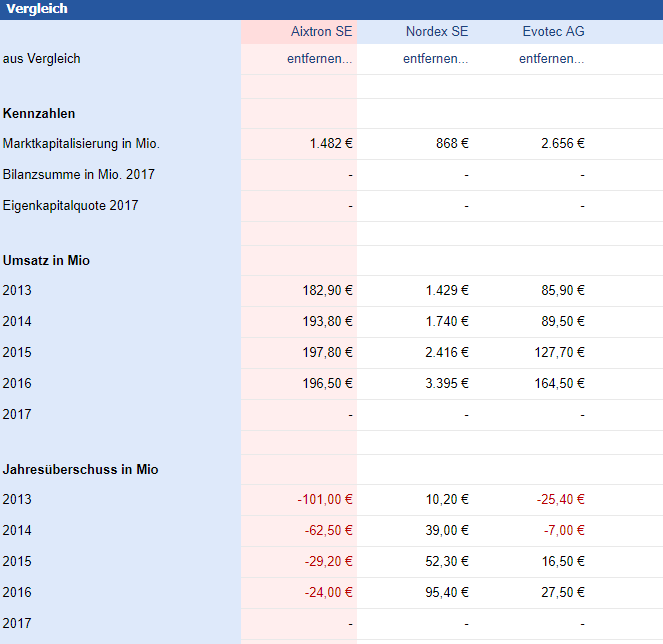Select Aixtron 2015 net loss -29,20 €

pos(329,561)
